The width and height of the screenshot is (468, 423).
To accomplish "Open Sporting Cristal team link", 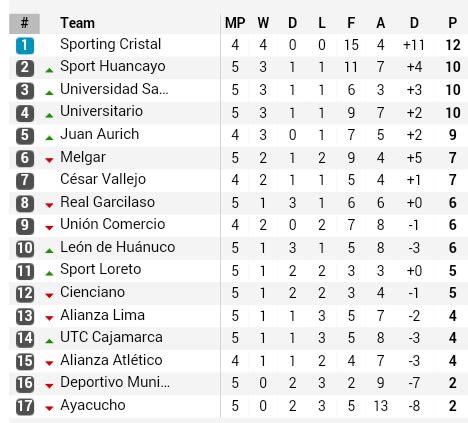I will (110, 44).
